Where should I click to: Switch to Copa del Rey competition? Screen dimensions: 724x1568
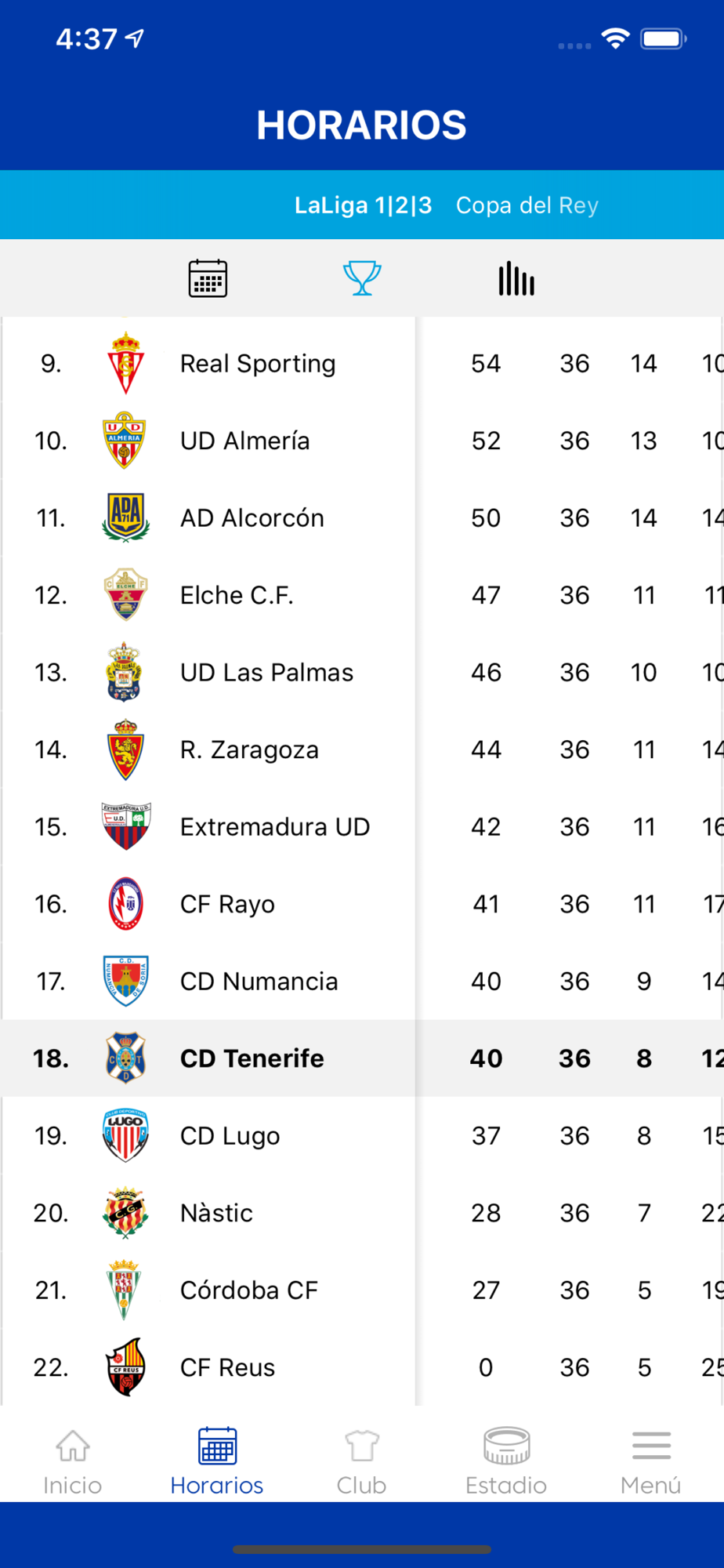(527, 205)
